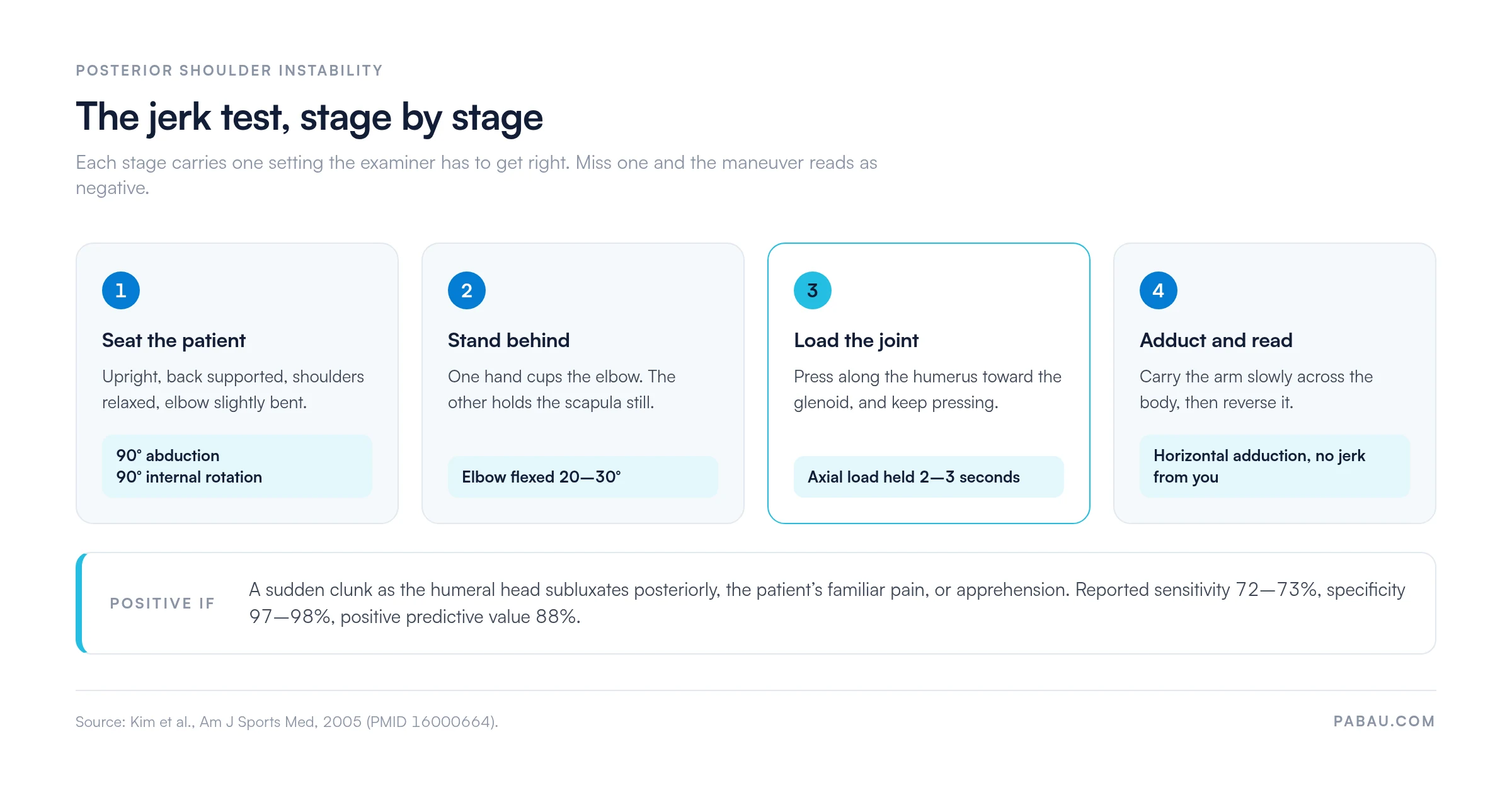Open the 'Stand behind' stage card

click(583, 383)
